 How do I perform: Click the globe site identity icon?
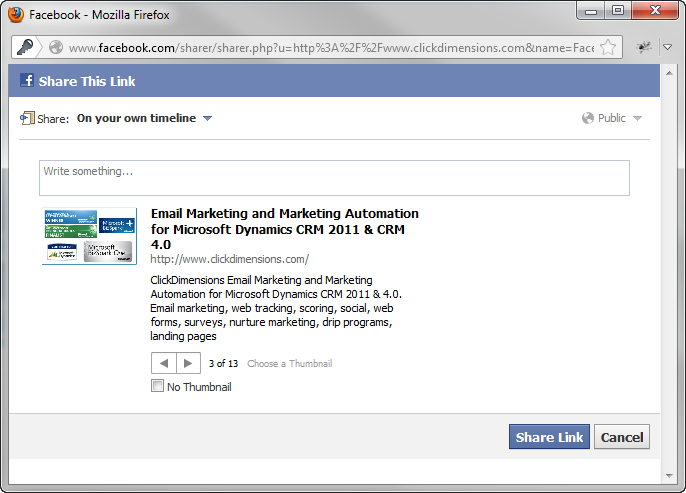coord(56,47)
